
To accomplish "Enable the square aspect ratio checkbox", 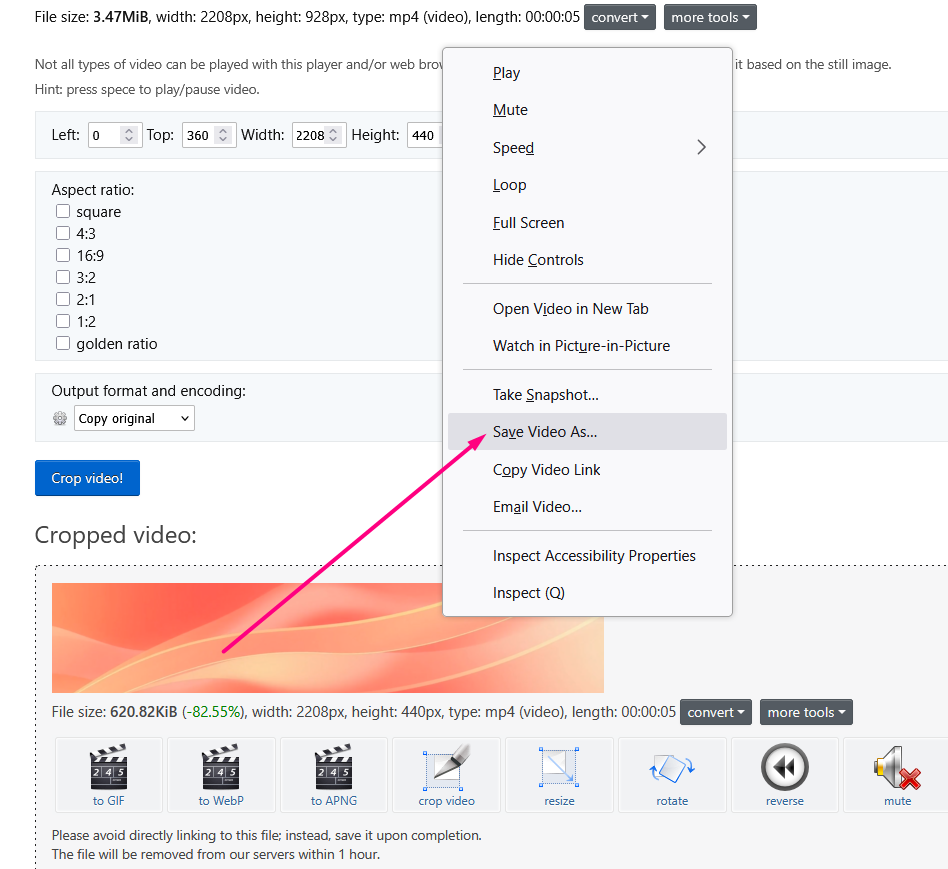I will pos(63,211).
